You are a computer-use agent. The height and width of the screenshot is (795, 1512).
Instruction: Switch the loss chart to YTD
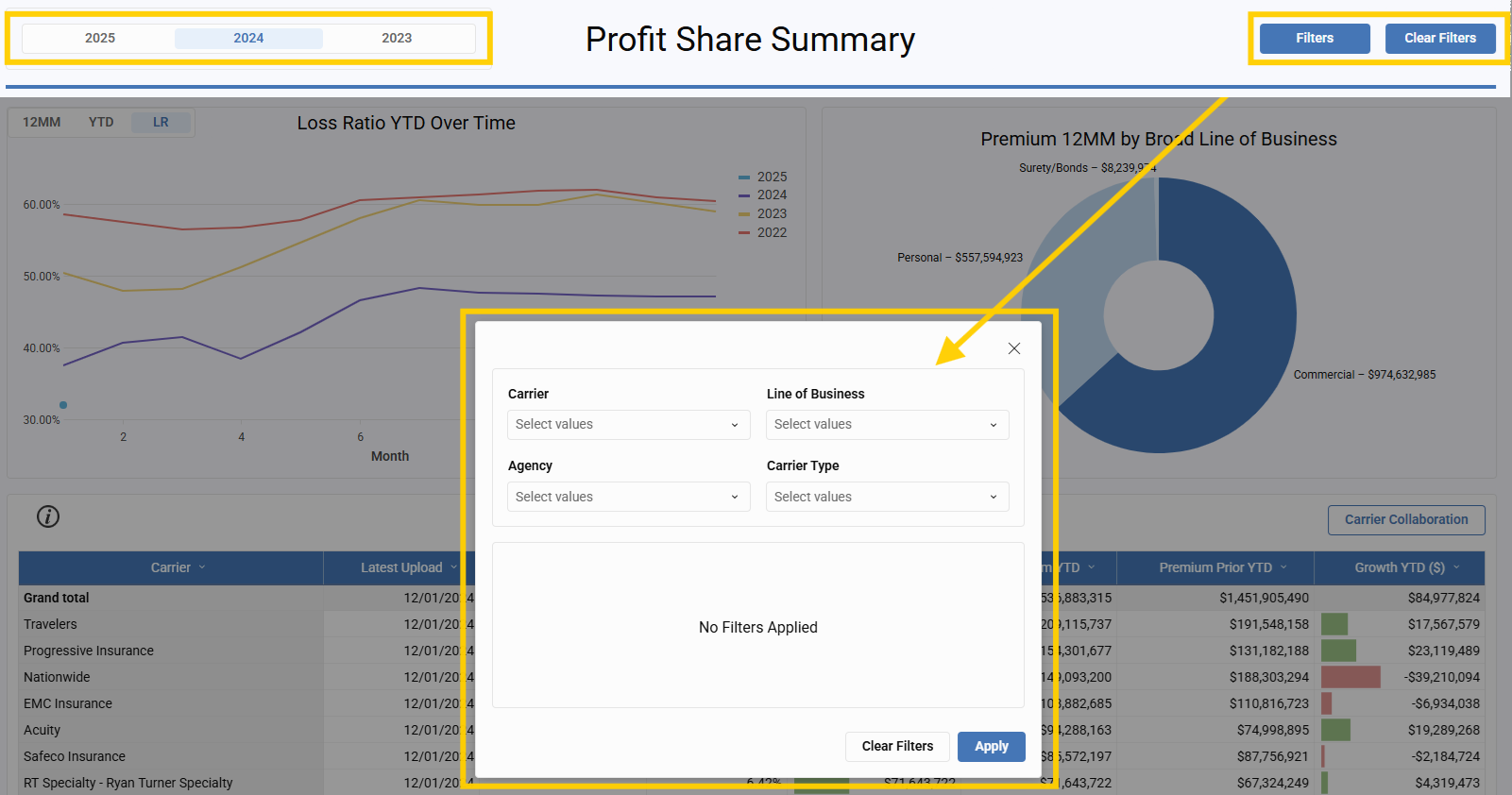pyautogui.click(x=101, y=122)
